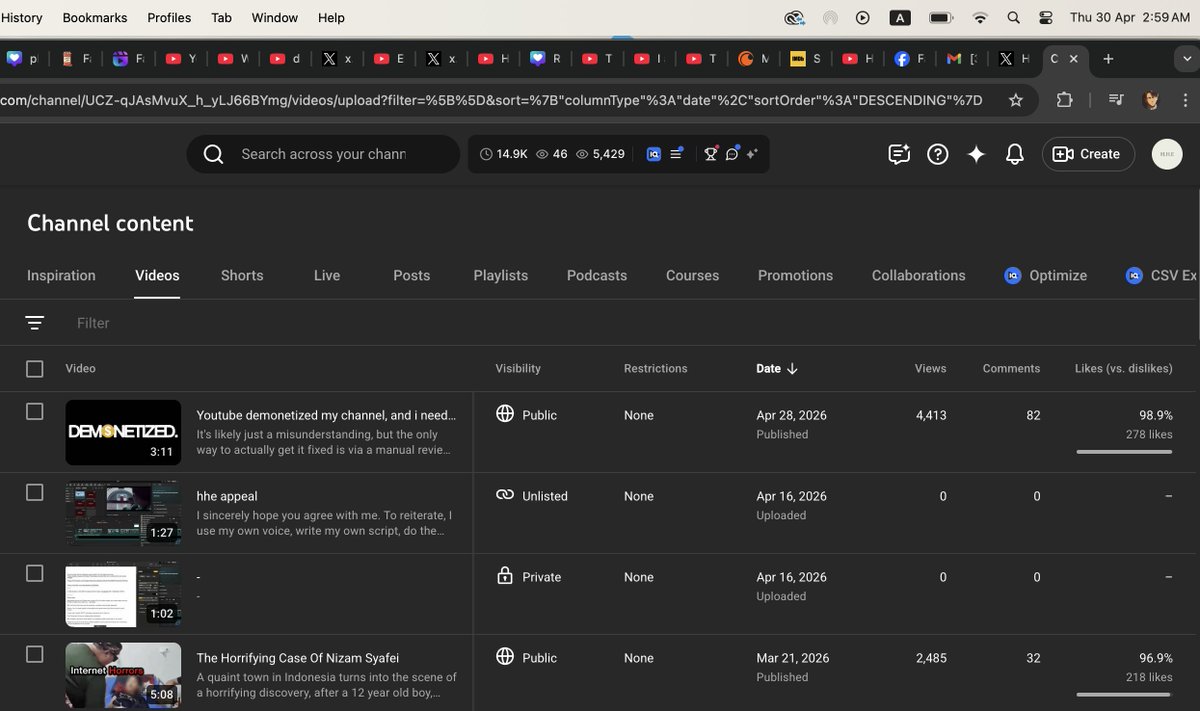1200x711 pixels.
Task: Expand the browser tab search chevron
Action: (1186, 59)
